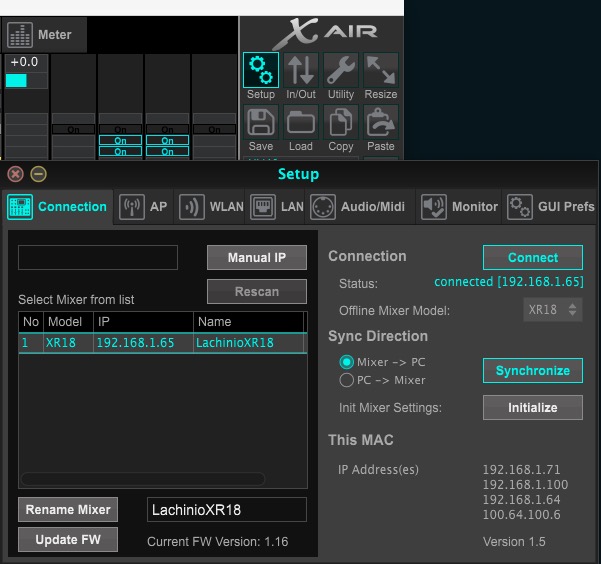This screenshot has width=601, height=564.
Task: Open Offline Mixer Model XR18 dropdown
Action: 553,310
